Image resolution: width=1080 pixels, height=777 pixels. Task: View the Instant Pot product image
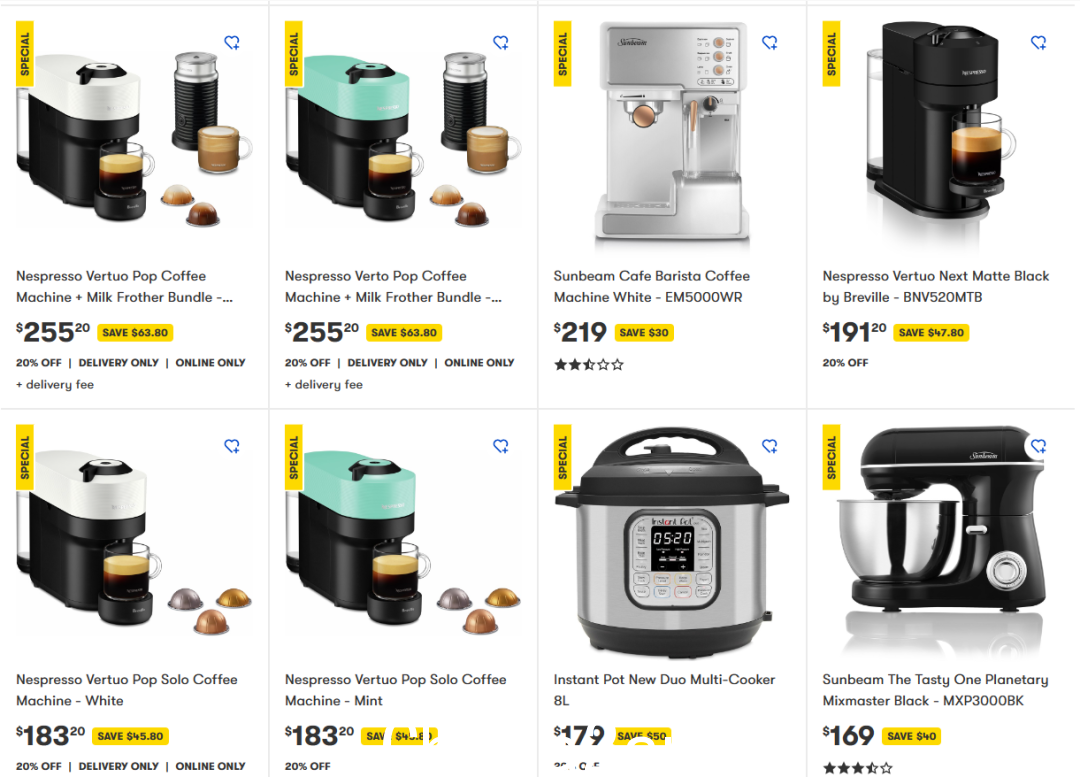[x=672, y=541]
